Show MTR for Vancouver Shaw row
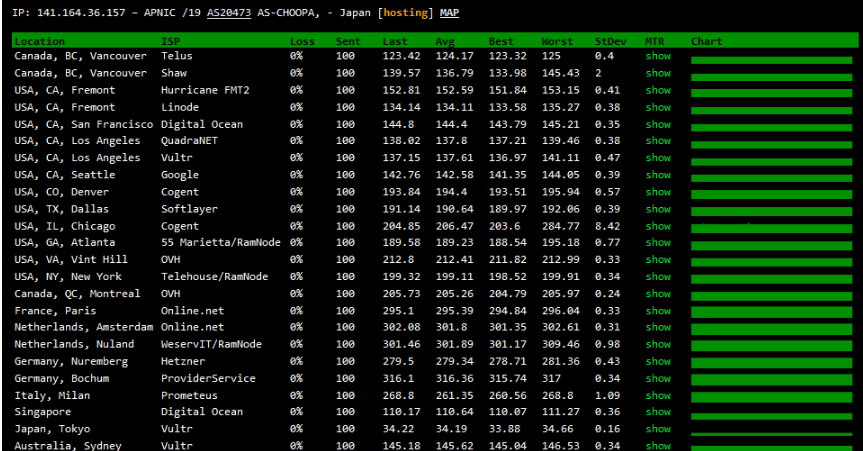The image size is (863, 451). tap(658, 73)
